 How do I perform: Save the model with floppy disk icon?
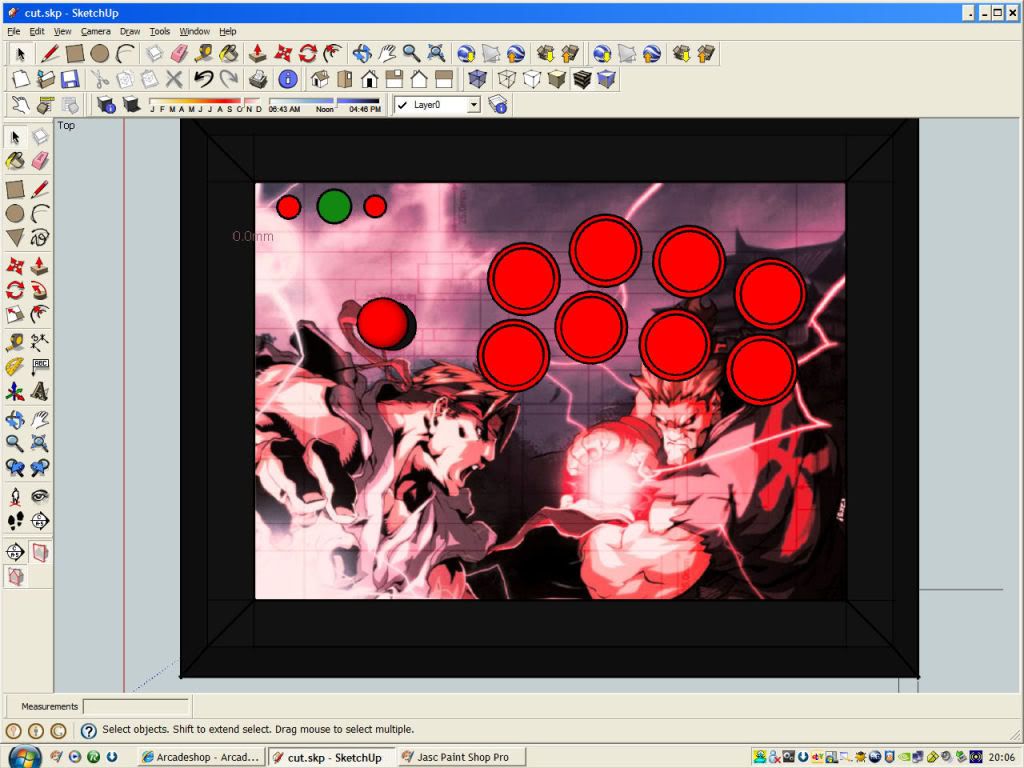point(70,79)
